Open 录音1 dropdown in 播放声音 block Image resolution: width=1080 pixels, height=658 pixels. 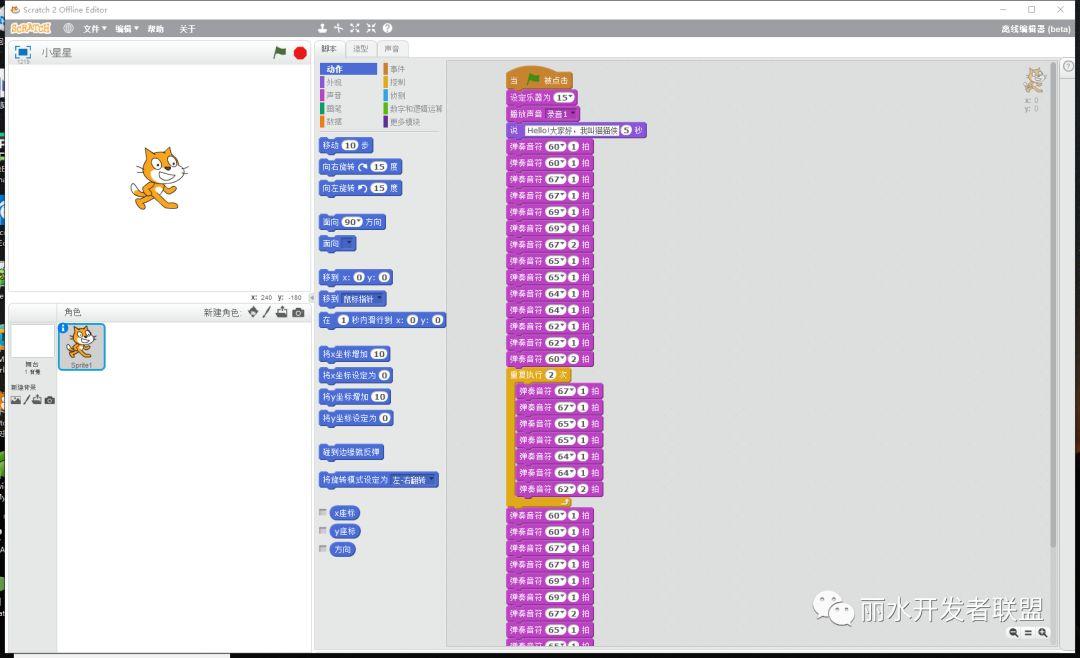click(560, 114)
